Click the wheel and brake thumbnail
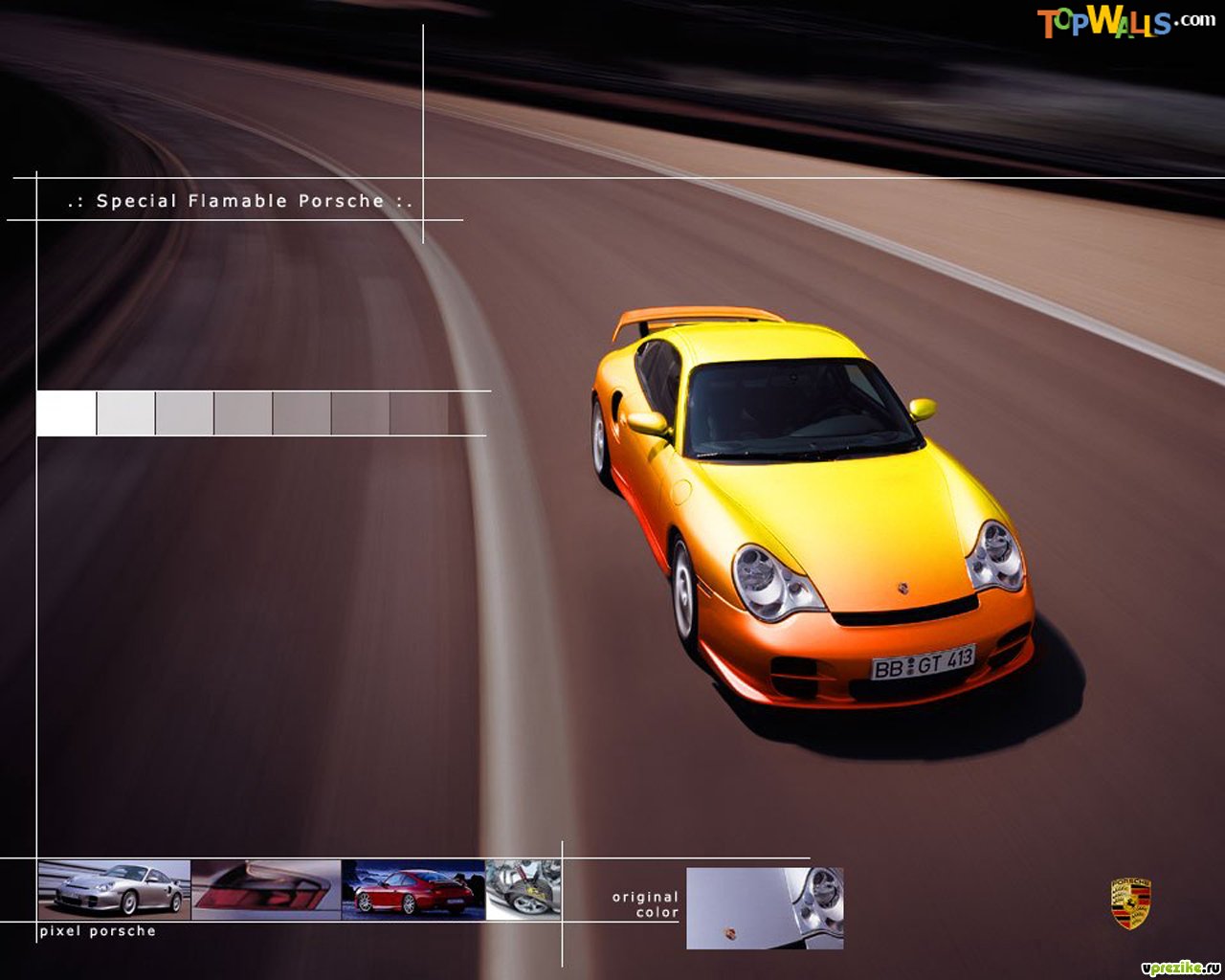Viewport: 1225px width, 980px height. point(523,890)
